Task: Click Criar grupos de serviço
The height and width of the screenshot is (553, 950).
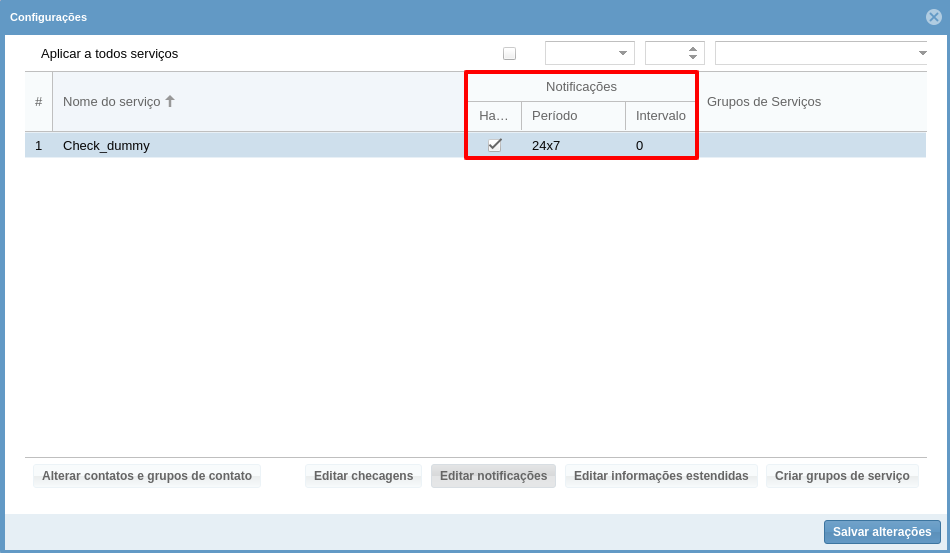Action: (x=842, y=476)
